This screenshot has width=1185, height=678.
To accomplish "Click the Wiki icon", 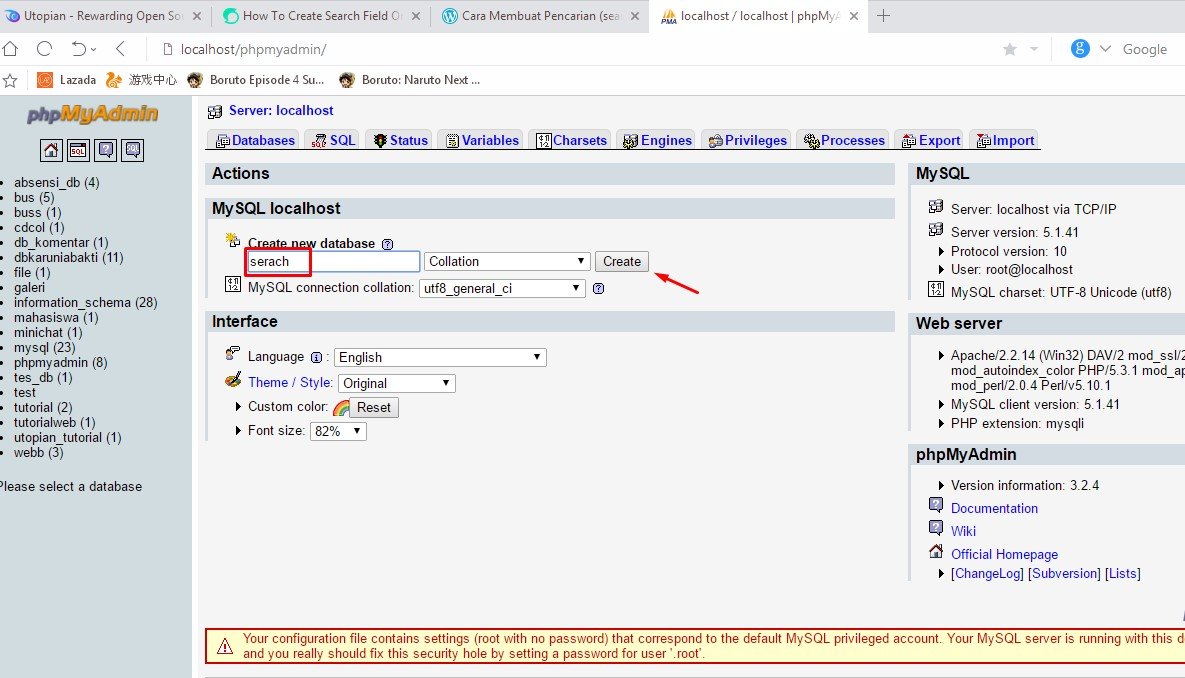I will (x=936, y=528).
